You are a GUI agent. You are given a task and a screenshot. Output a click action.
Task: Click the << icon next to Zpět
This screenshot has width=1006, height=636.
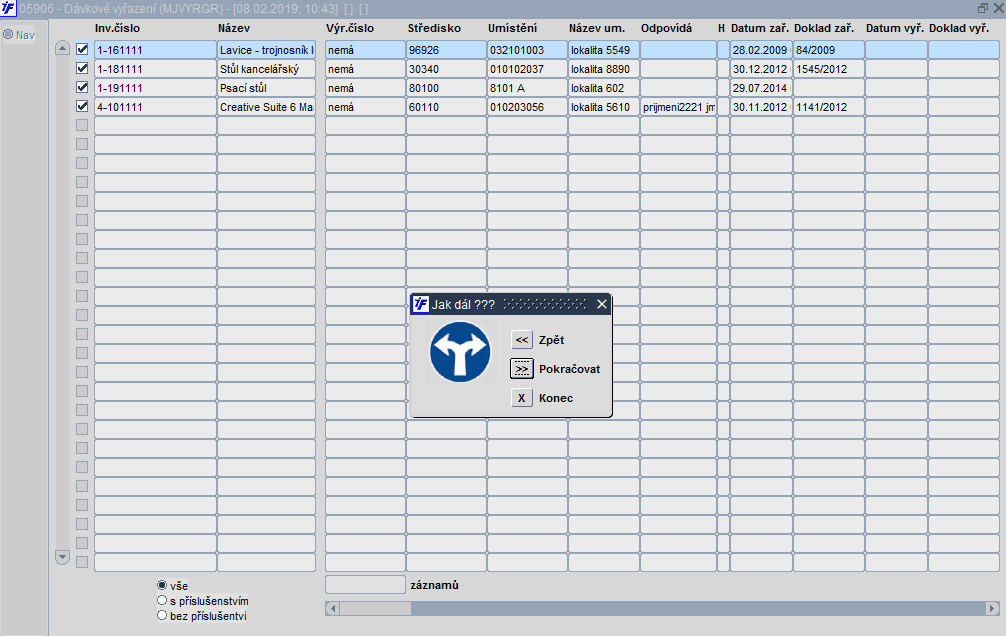coord(522,340)
